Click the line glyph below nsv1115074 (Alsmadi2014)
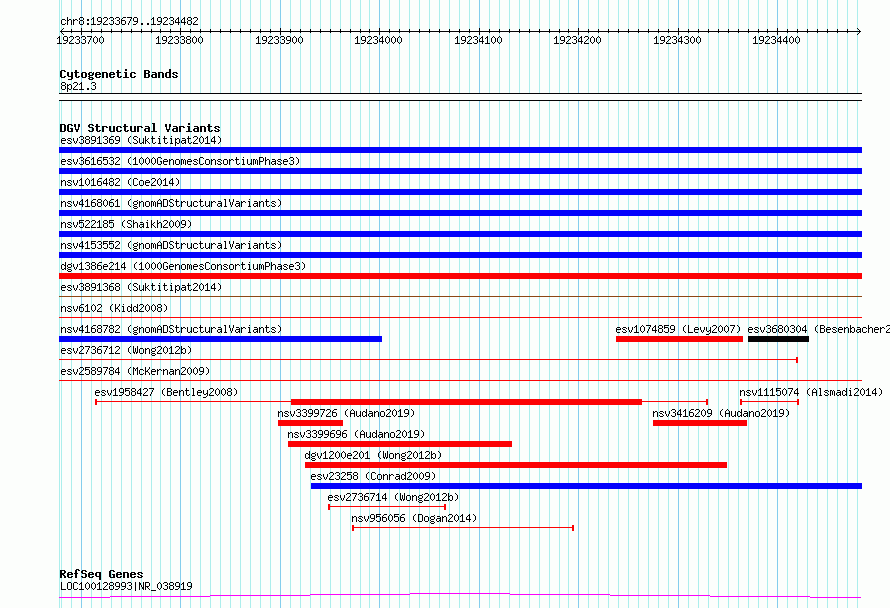Viewport: 890px width, 608px height. click(769, 402)
